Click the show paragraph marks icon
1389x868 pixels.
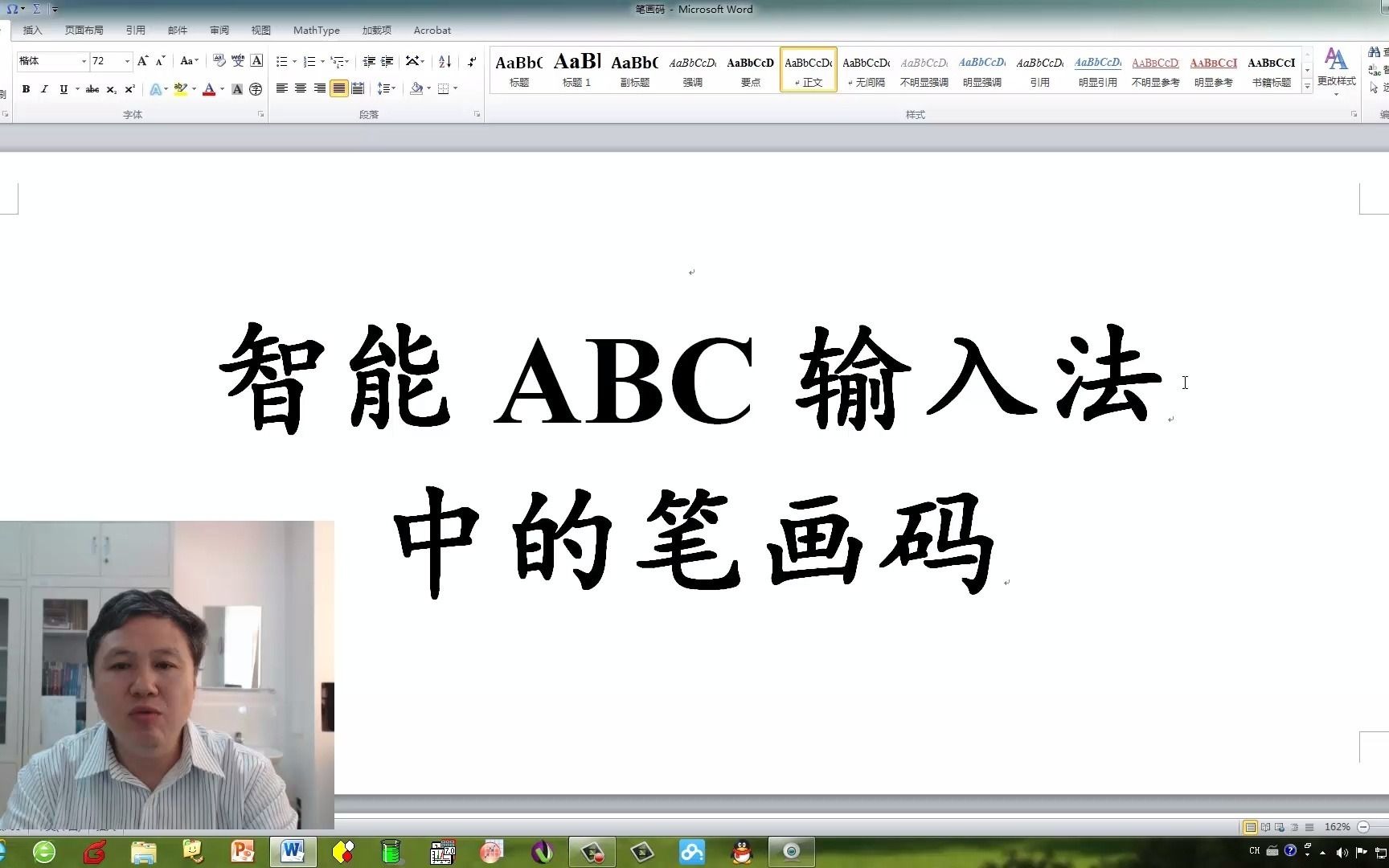tap(472, 61)
